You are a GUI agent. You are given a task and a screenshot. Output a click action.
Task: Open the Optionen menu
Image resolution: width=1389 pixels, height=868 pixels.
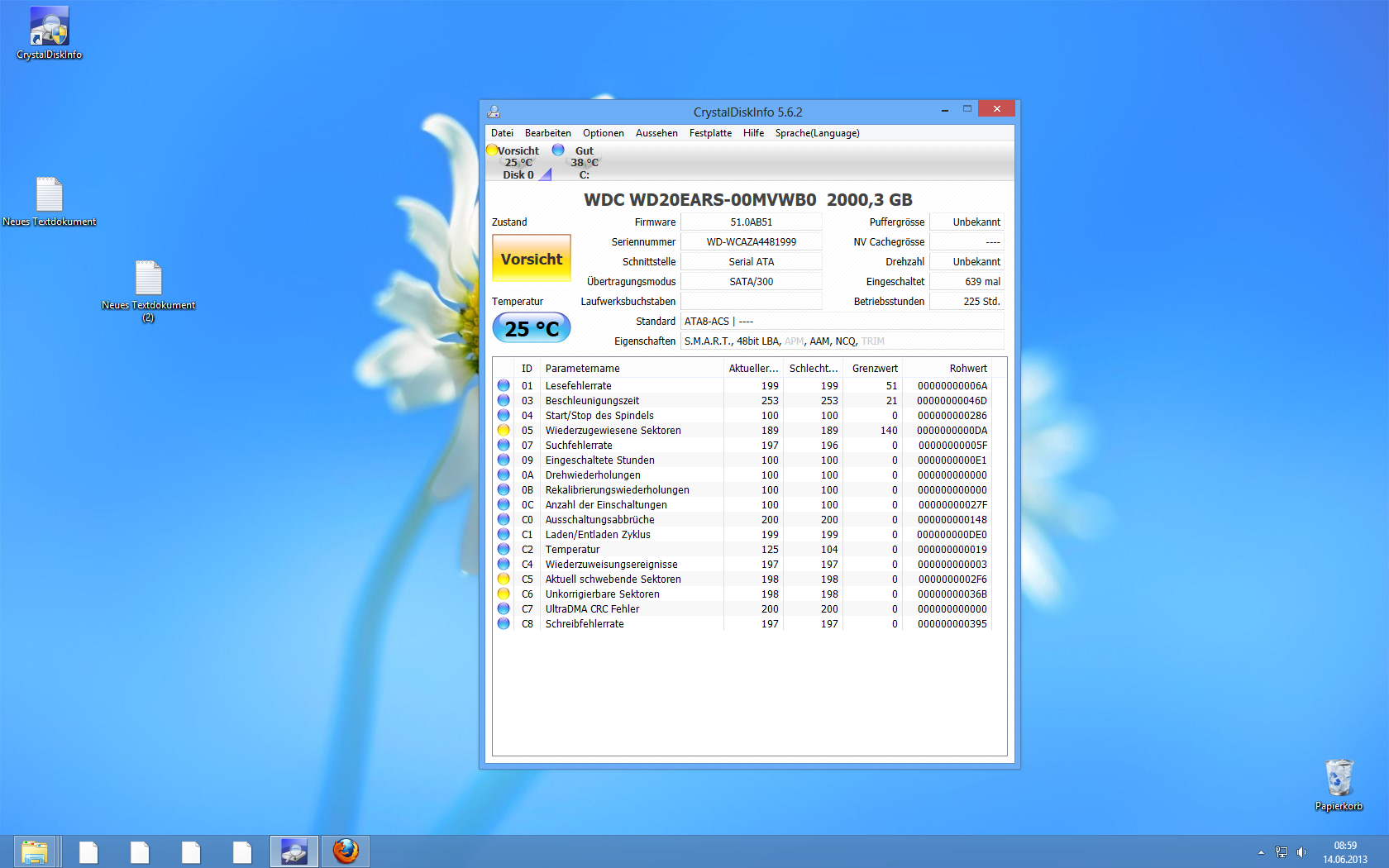[604, 133]
